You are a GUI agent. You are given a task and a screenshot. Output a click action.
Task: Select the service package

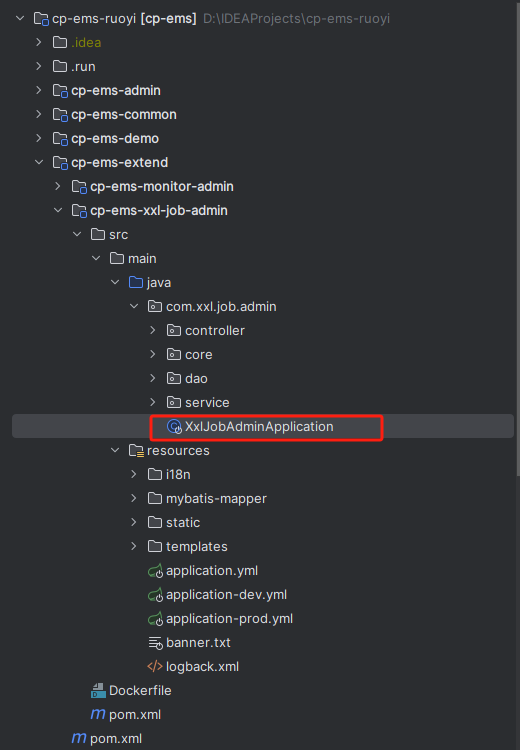pyautogui.click(x=207, y=403)
